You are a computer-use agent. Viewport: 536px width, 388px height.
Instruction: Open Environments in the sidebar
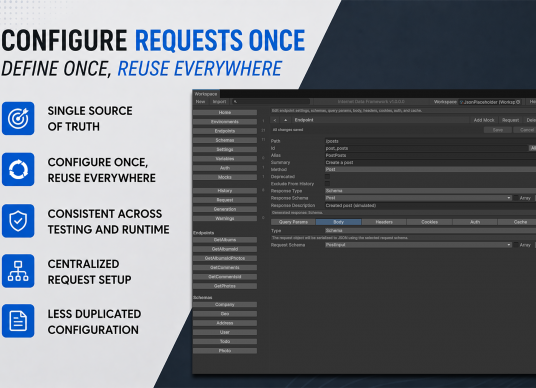[225, 122]
